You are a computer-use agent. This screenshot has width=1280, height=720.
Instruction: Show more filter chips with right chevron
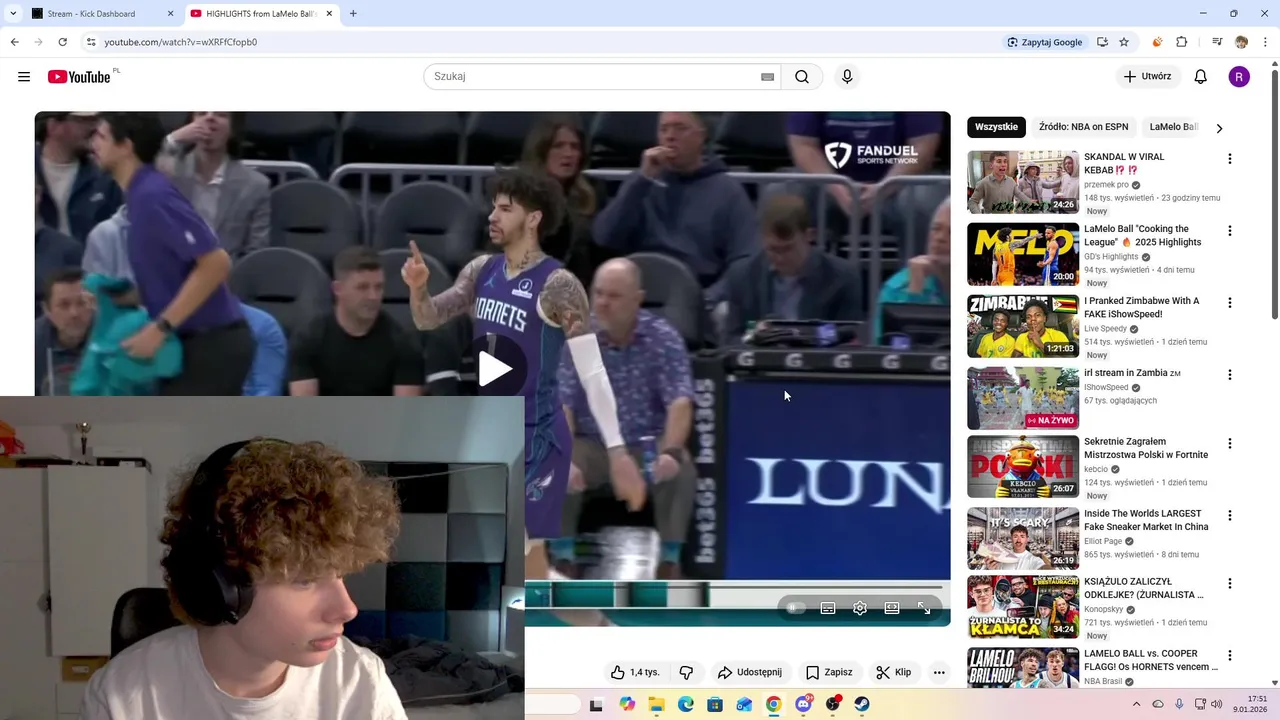pos(1219,128)
